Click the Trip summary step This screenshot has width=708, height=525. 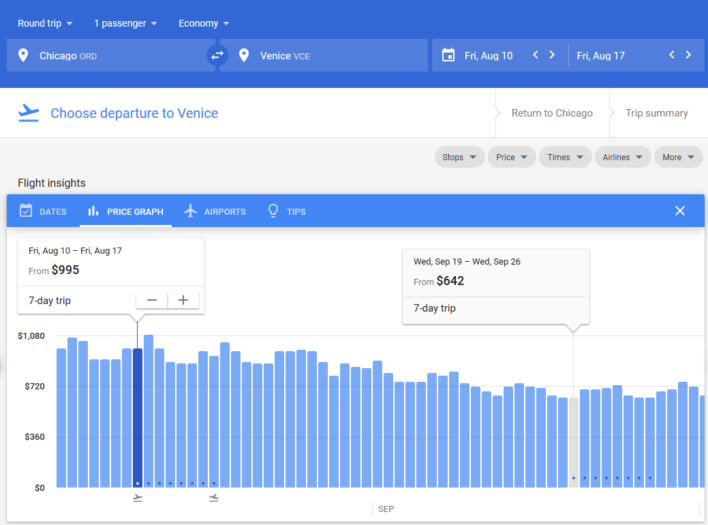656,113
